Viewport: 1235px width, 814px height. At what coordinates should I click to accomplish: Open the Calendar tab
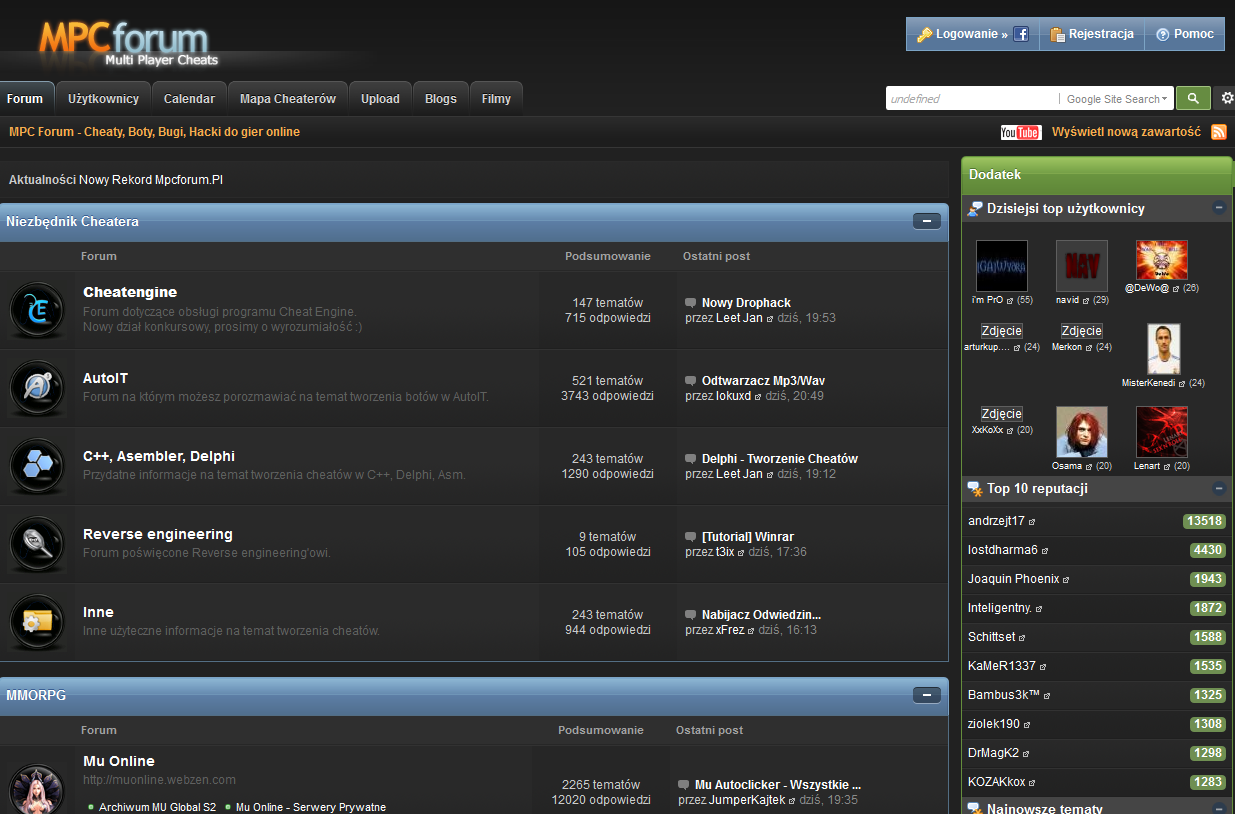pos(189,99)
